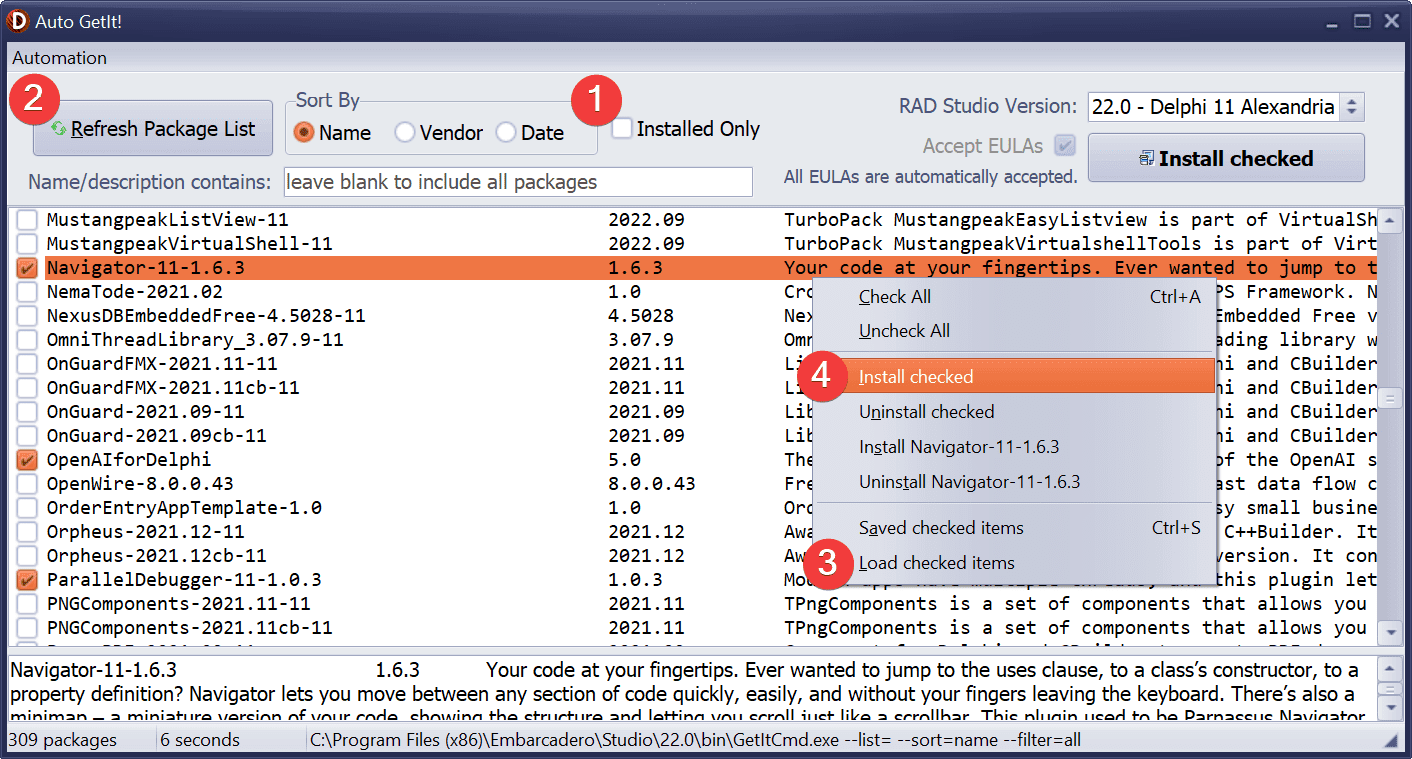Click the Name/description contains filter field
The width and height of the screenshot is (1412, 759).
click(518, 182)
